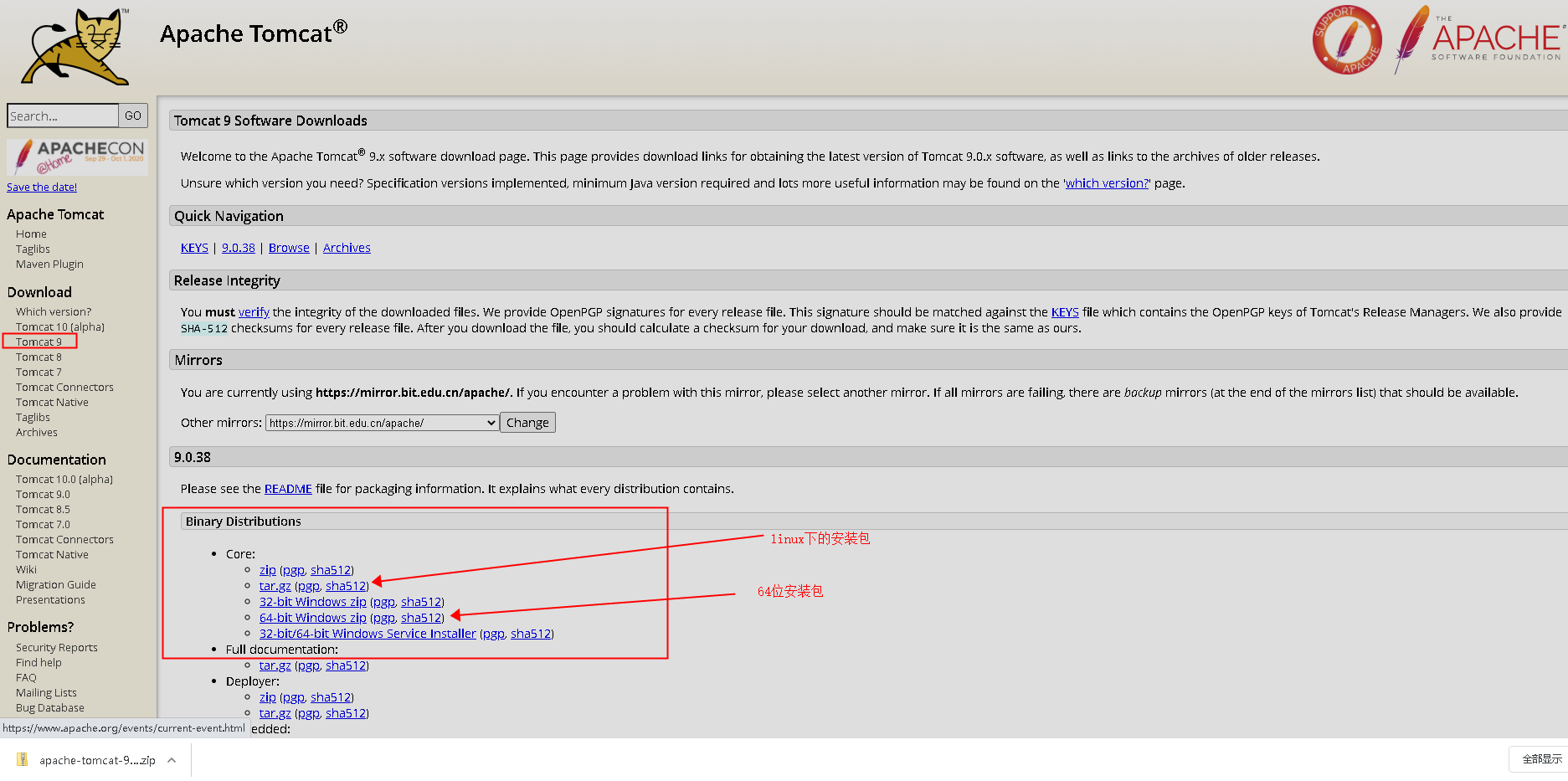Focus the Search input field
Viewport: 1568px width, 781px height.
(x=63, y=116)
